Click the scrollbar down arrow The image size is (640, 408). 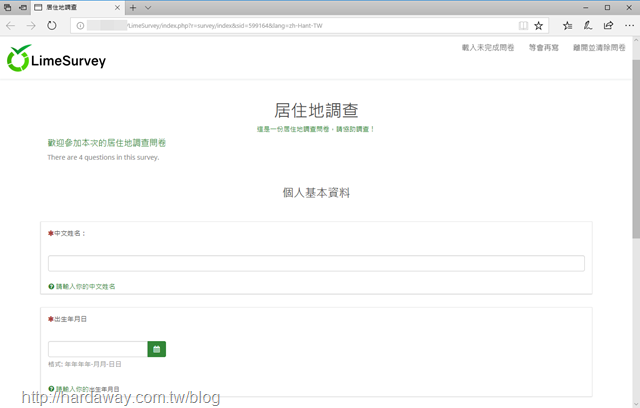[x=636, y=404]
